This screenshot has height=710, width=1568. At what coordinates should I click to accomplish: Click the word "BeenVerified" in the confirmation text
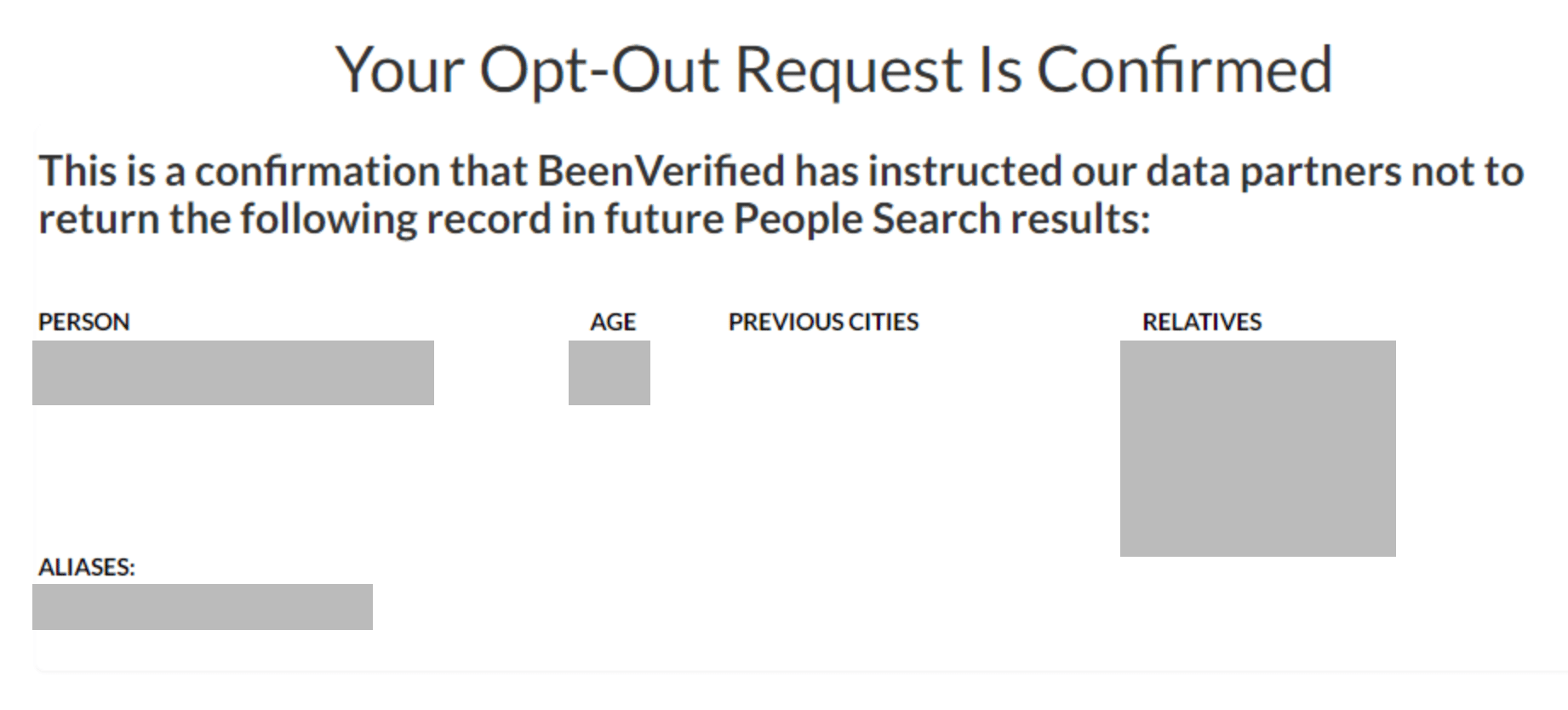click(x=661, y=171)
